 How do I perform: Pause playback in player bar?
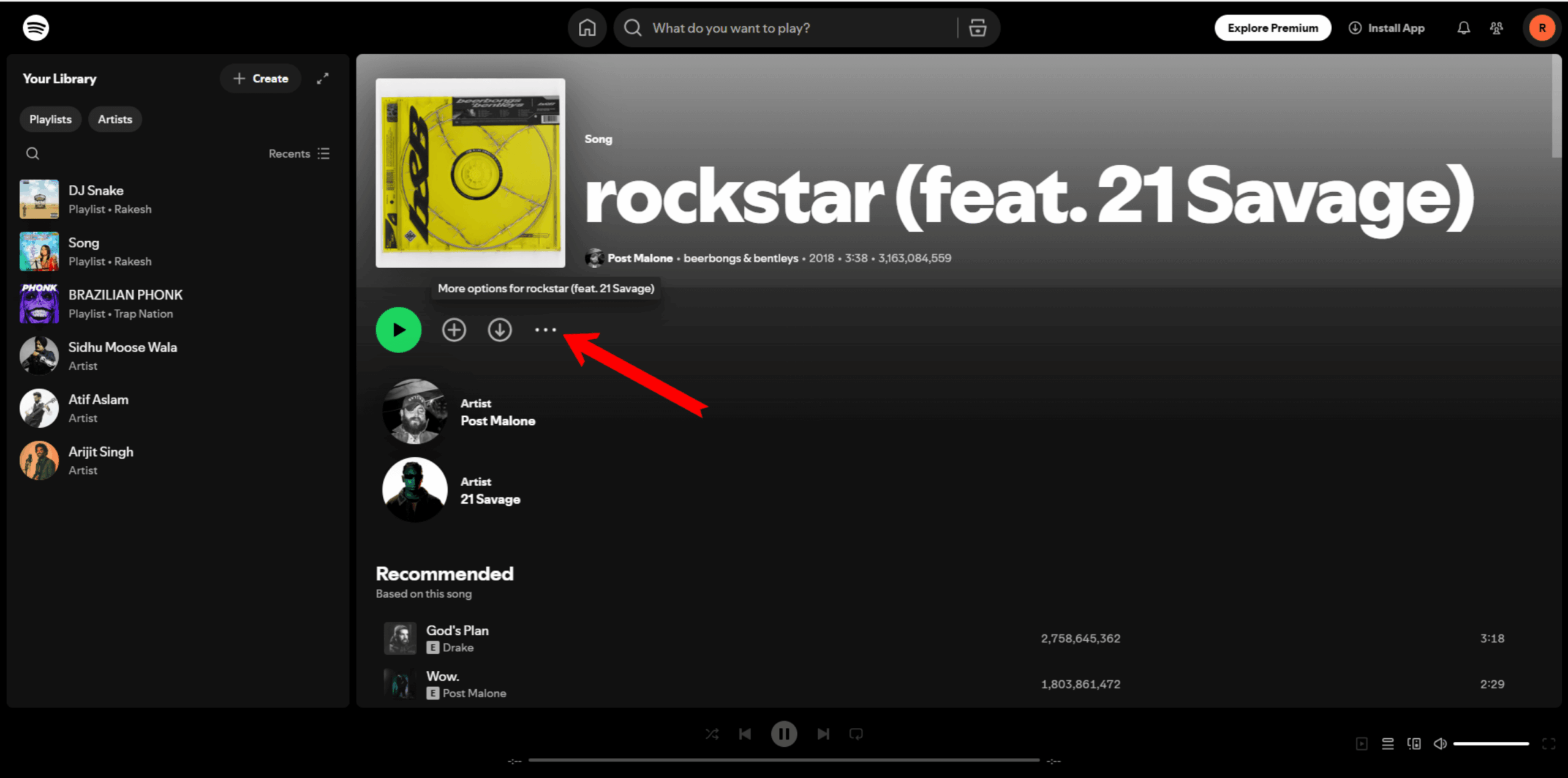click(x=784, y=734)
